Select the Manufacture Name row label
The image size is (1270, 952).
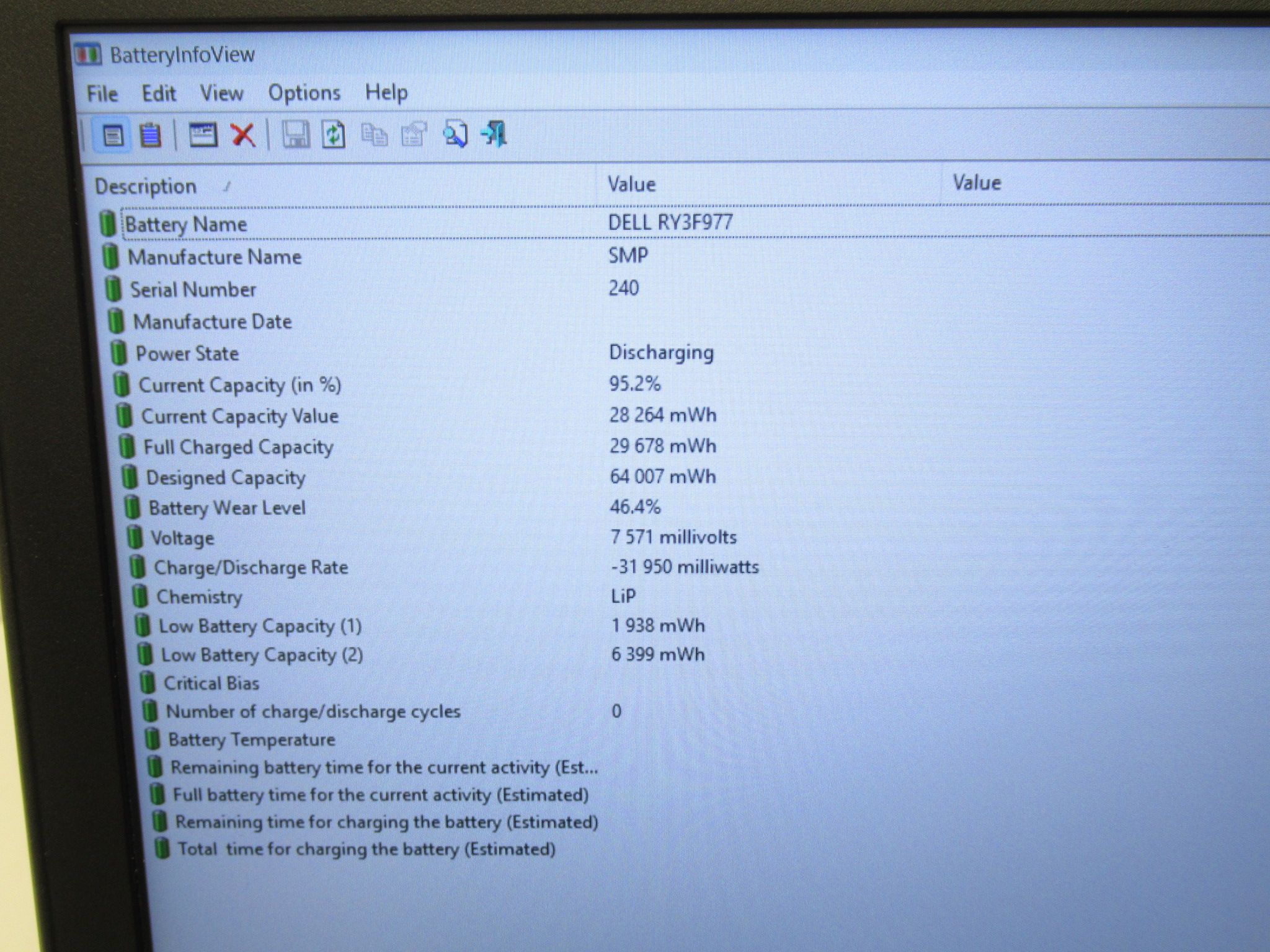pyautogui.click(x=215, y=257)
